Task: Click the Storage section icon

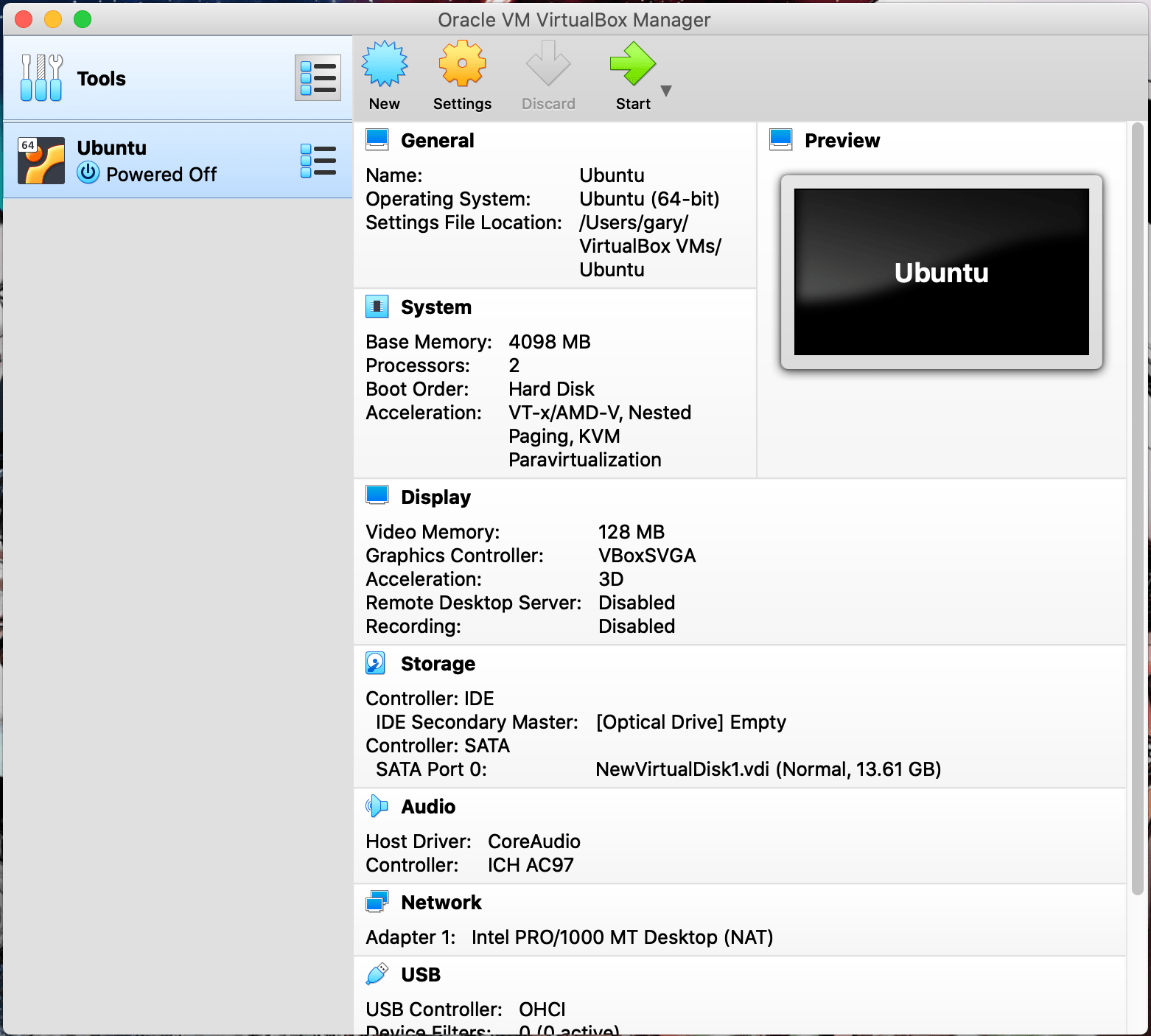Action: 376,662
